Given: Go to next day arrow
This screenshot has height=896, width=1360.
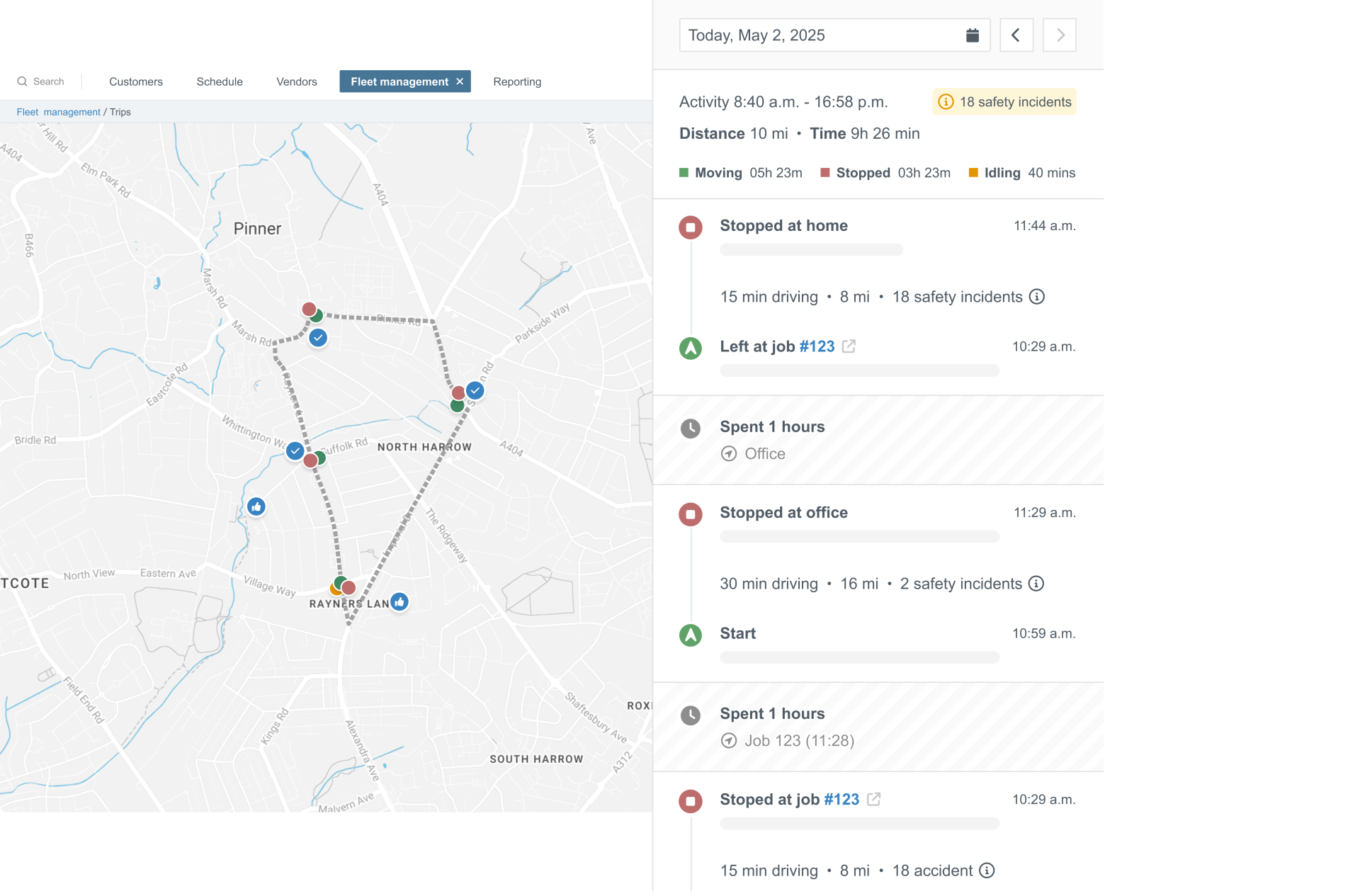Looking at the screenshot, I should pos(1060,35).
